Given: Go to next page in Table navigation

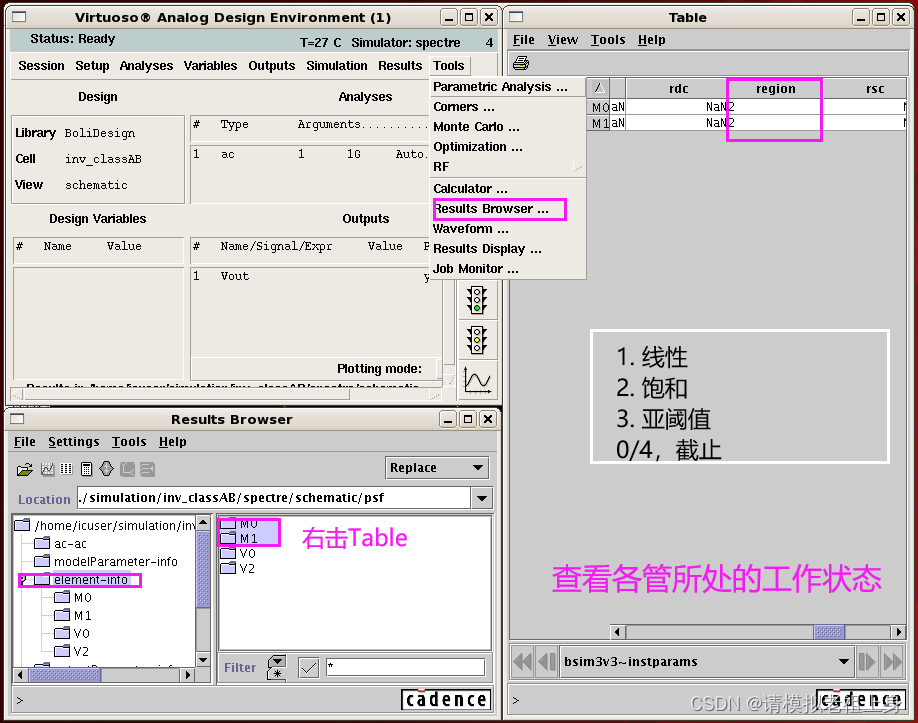Looking at the screenshot, I should tap(866, 662).
